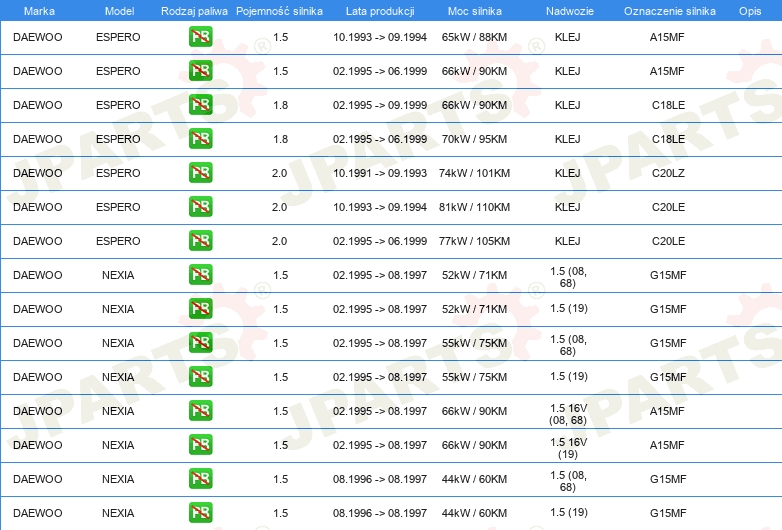
Task: Click the 2.0 capacity in the C20LZ row
Action: pos(279,173)
